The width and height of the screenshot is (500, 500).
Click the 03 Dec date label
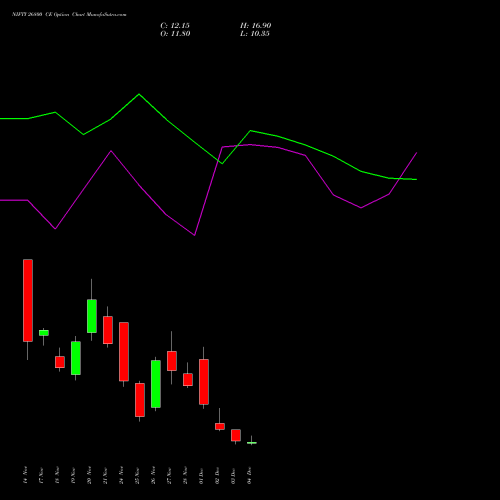point(233,475)
